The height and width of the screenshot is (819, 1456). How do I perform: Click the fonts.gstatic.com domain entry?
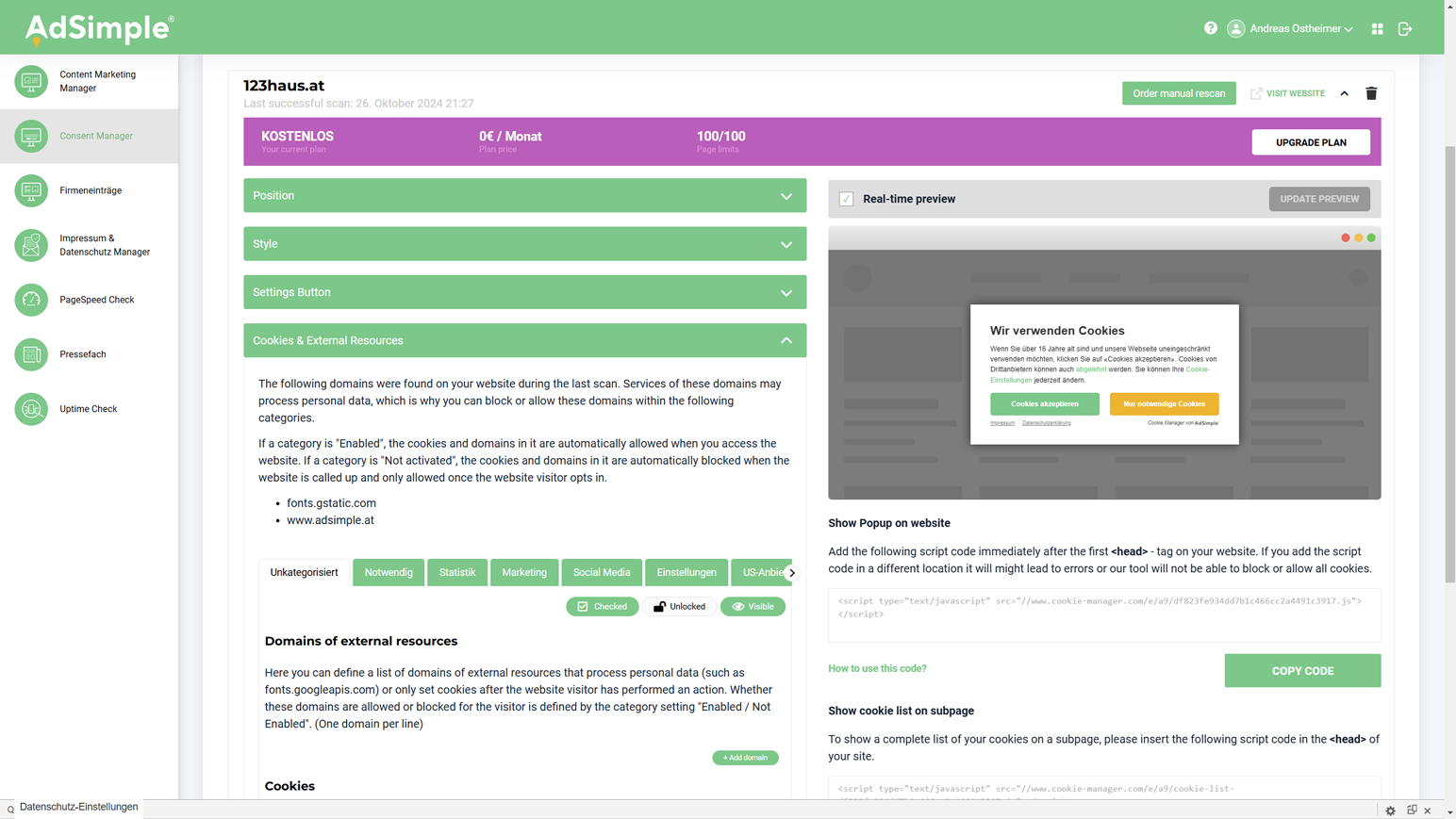point(331,503)
